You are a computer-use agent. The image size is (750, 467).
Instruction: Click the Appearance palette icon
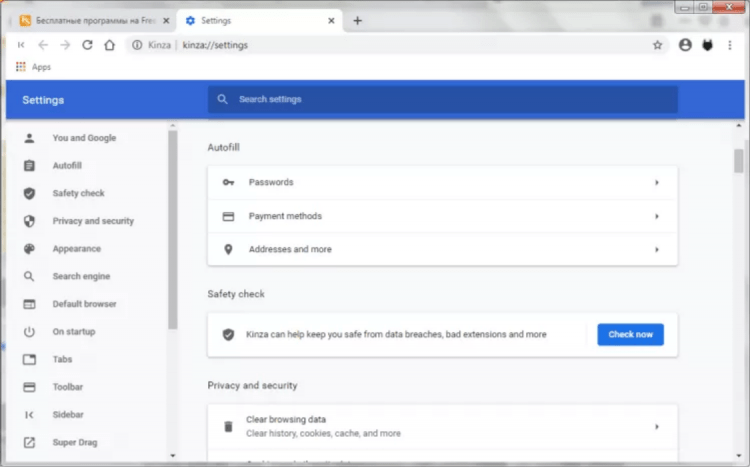click(29, 249)
